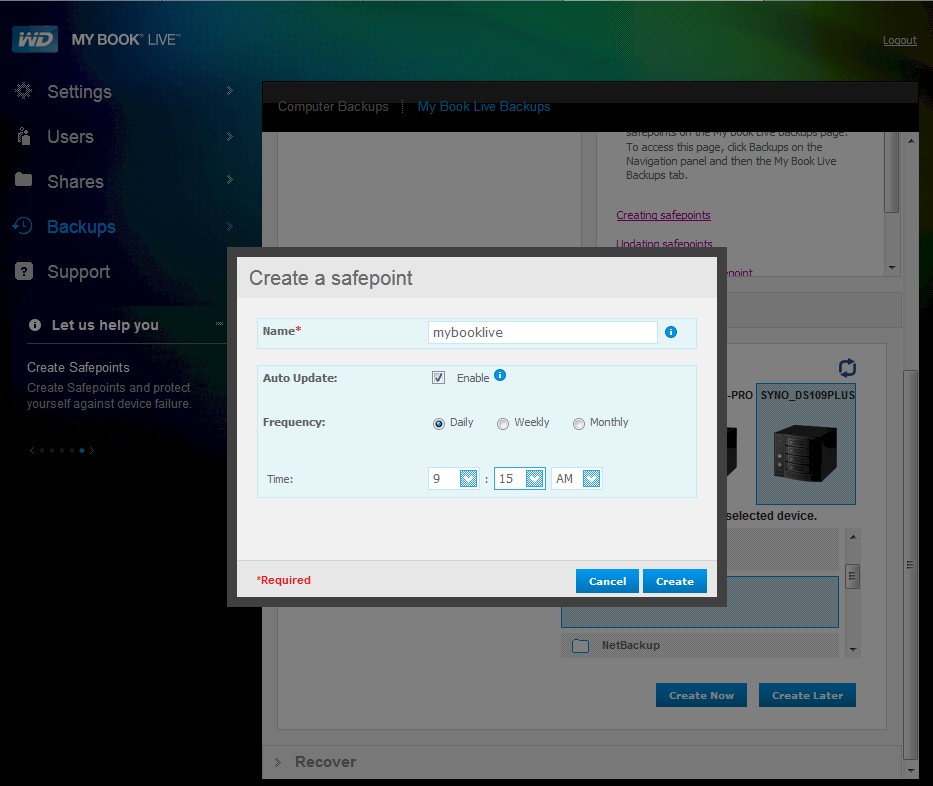
Task: Click the refresh devices icon
Action: tap(847, 368)
